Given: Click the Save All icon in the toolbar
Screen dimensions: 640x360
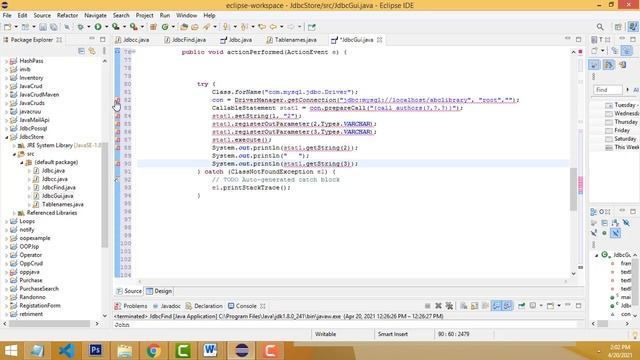Looking at the screenshot, I should pyautogui.click(x=53, y=27).
